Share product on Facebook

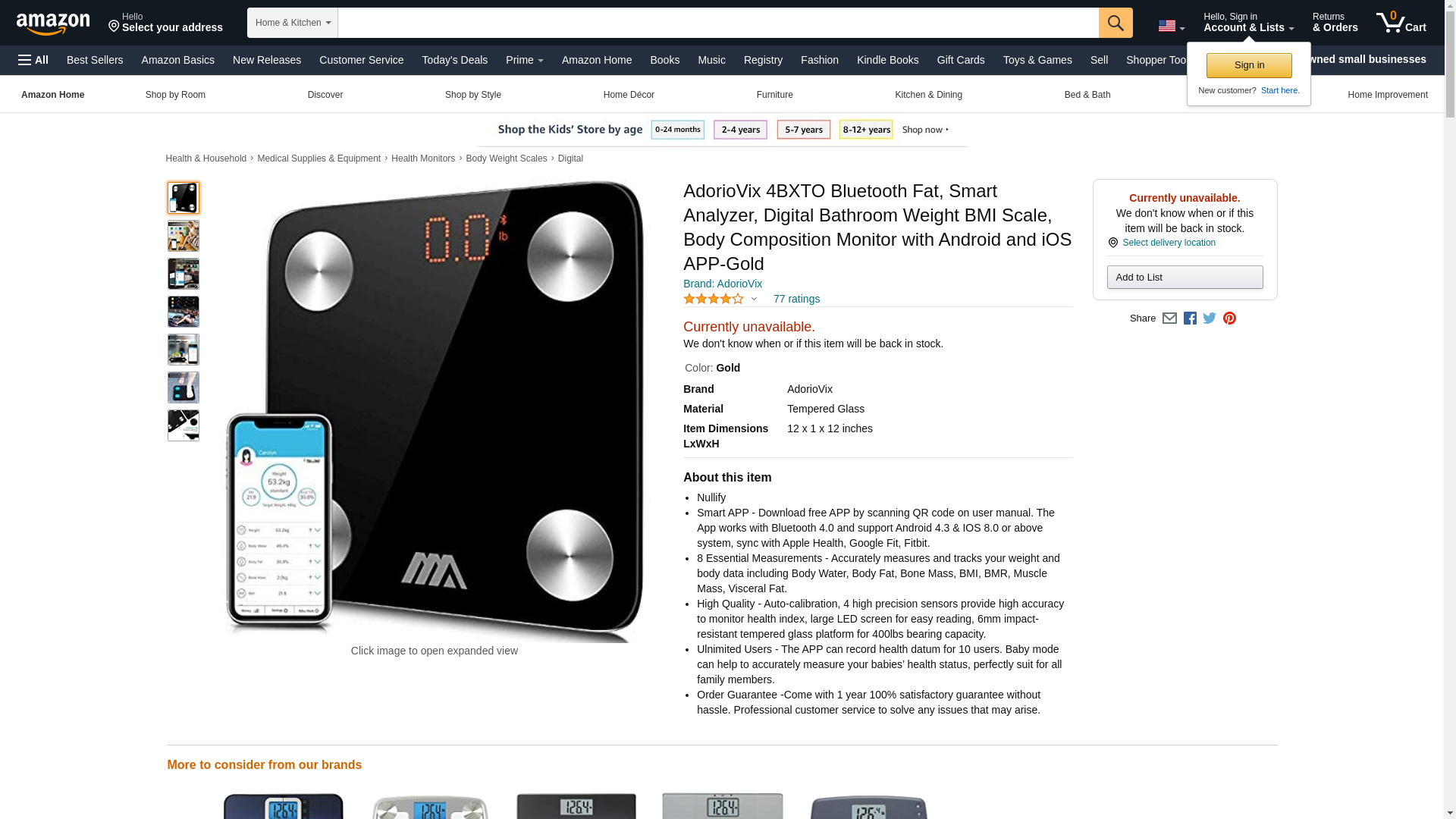(1190, 318)
